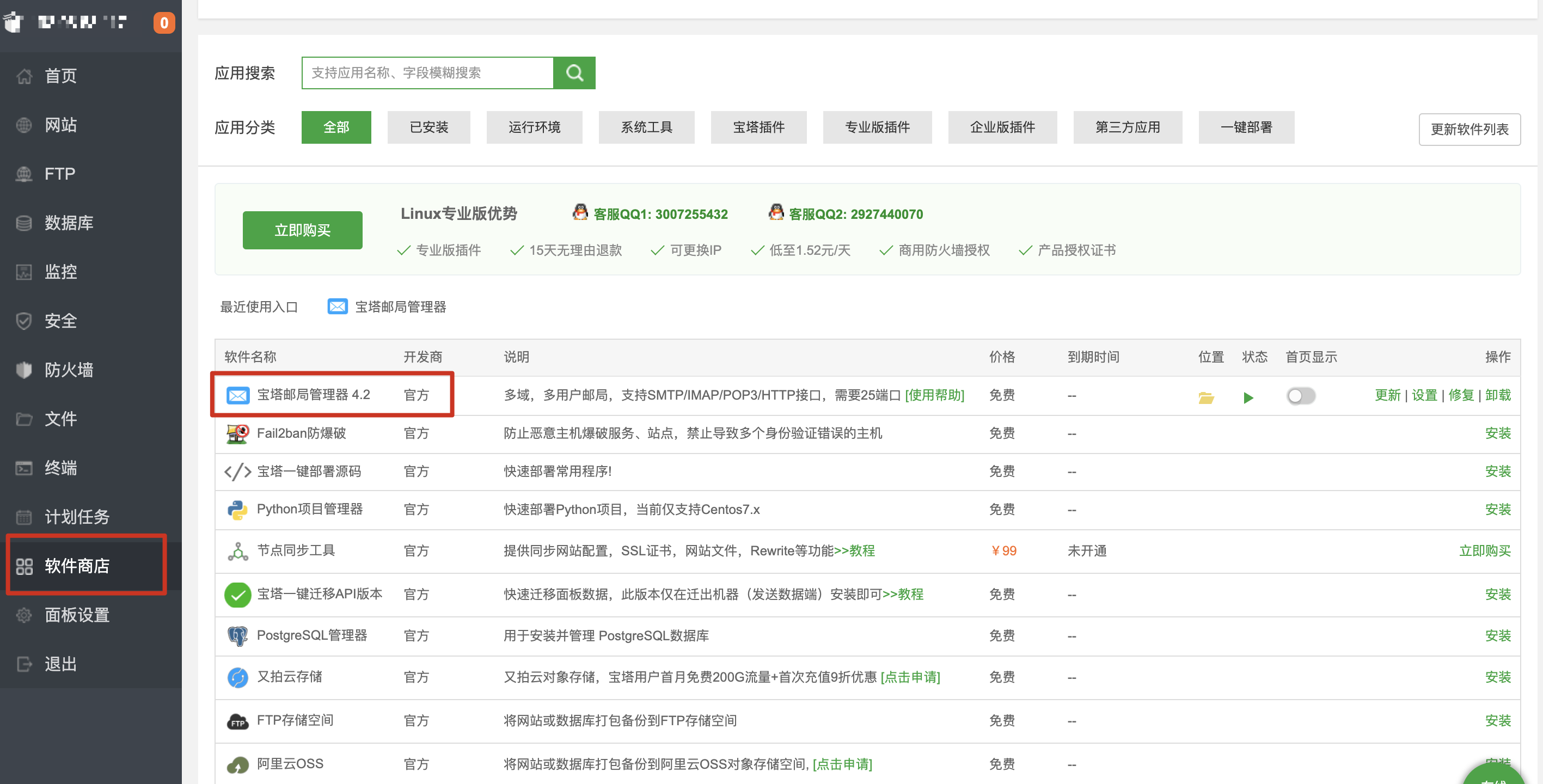Open the [点击申请] link for 阿里云OSS
The image size is (1543, 784).
(x=842, y=765)
